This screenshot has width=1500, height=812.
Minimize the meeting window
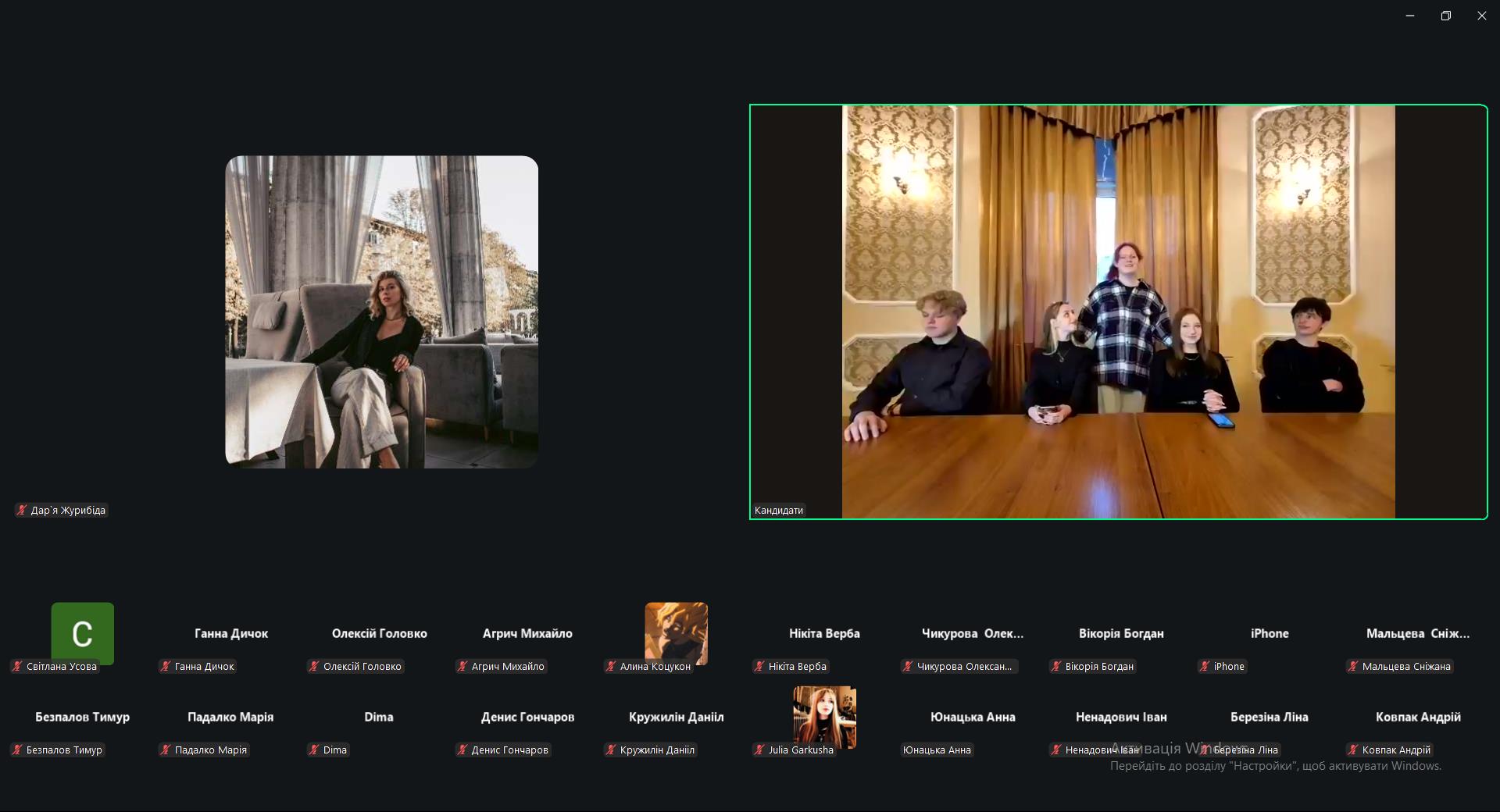point(1409,16)
